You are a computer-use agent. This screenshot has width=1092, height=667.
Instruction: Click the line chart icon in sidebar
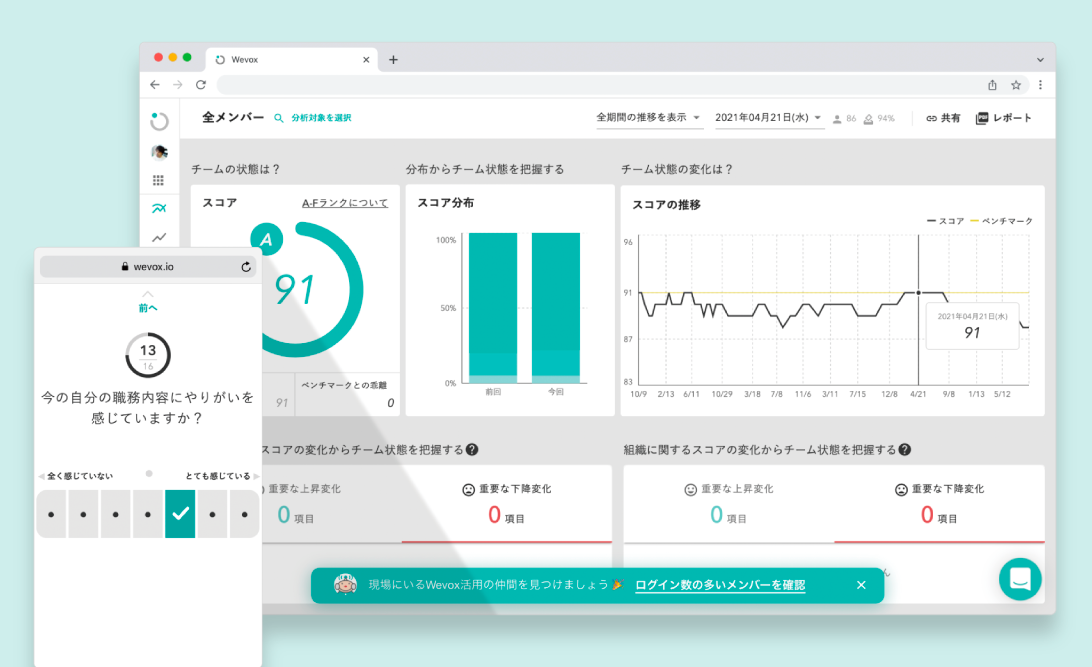(159, 238)
